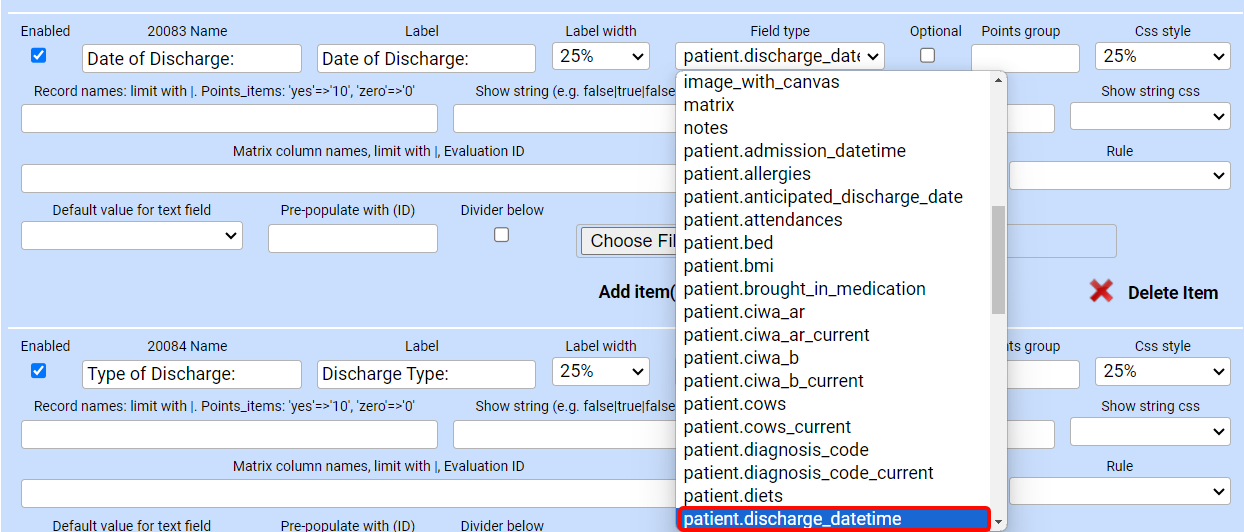This screenshot has height=532, width=1244.
Task: Open the Default value for text field dropdown
Action: point(132,237)
